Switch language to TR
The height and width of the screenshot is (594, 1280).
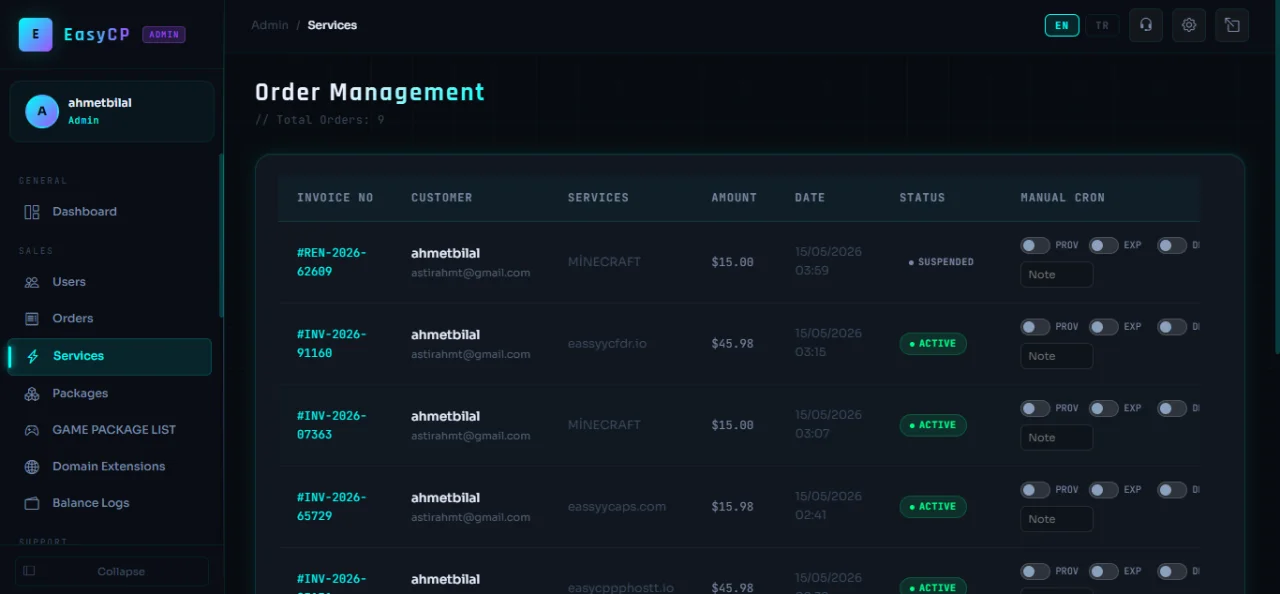point(1102,25)
